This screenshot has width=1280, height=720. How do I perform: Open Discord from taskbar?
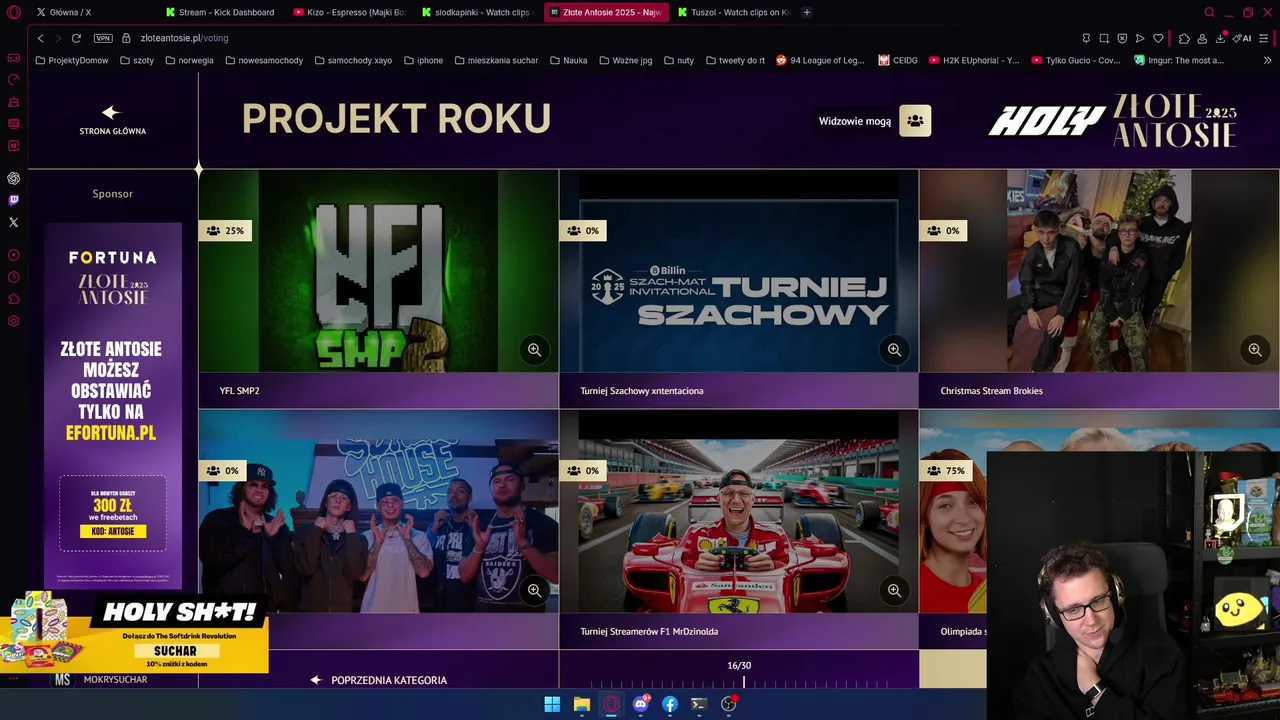tap(640, 704)
